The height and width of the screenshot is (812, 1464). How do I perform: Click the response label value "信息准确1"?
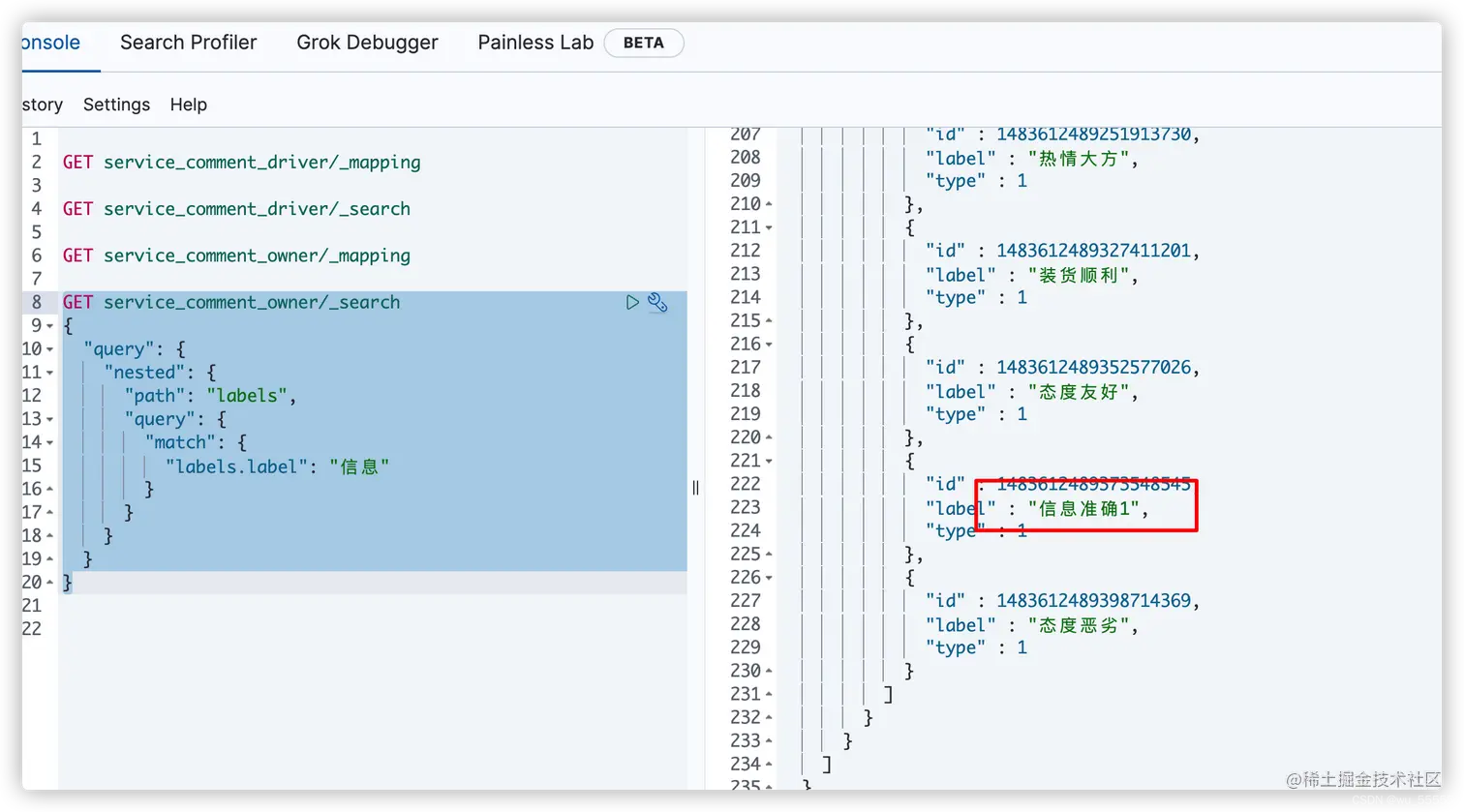(x=1083, y=509)
